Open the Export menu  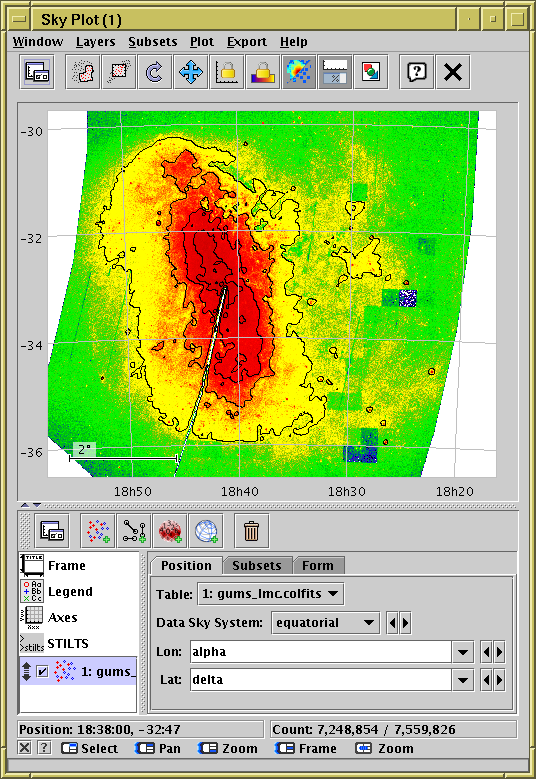[x=247, y=42]
